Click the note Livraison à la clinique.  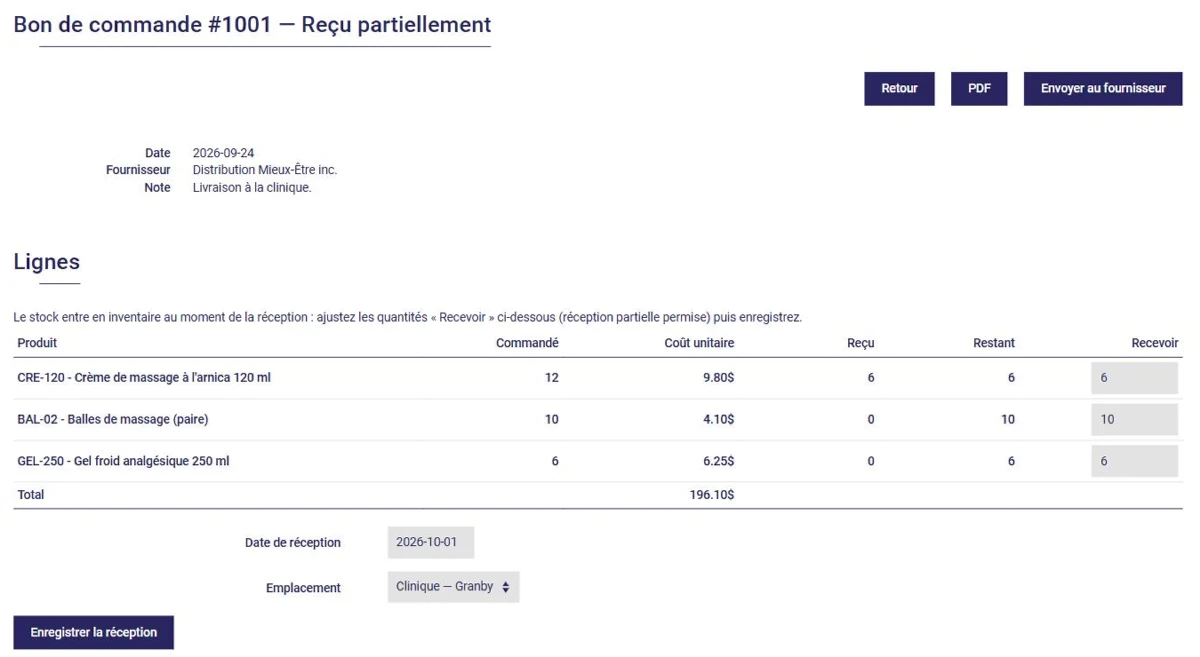[x=252, y=187]
